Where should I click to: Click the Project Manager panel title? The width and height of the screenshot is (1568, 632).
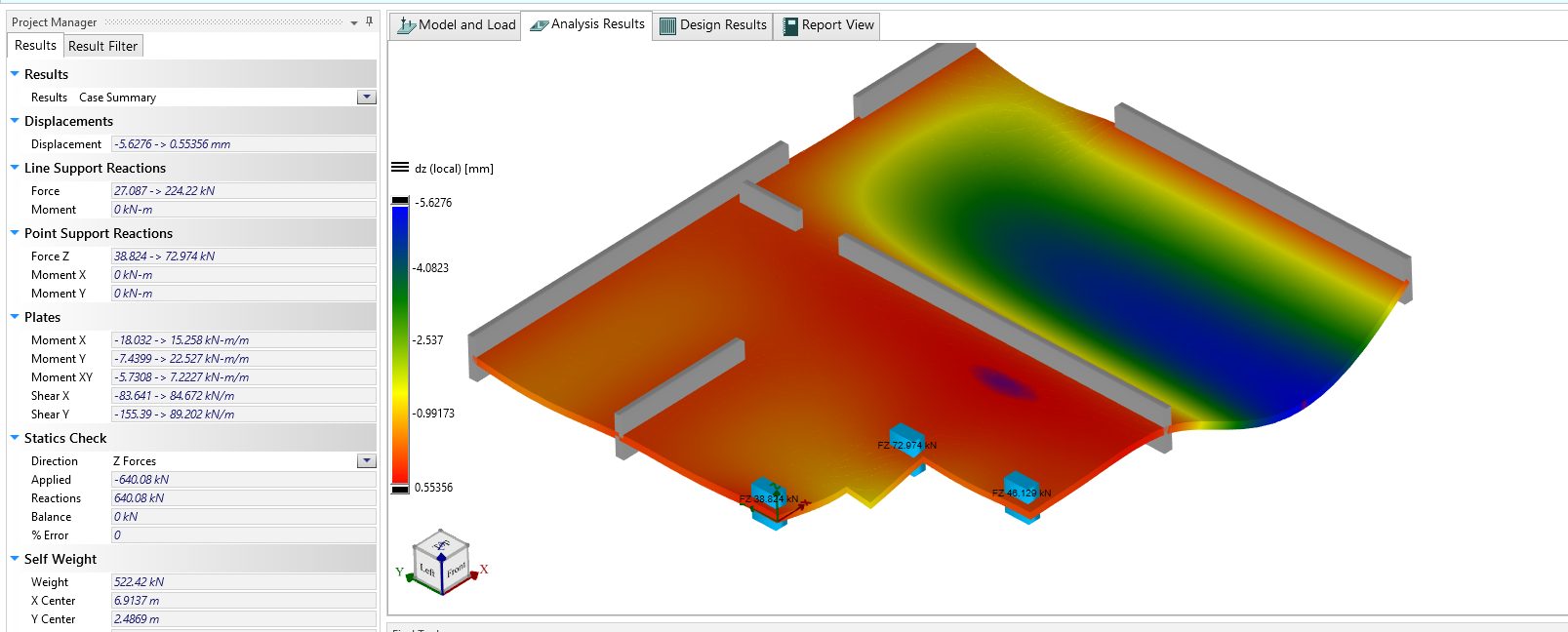pos(54,22)
